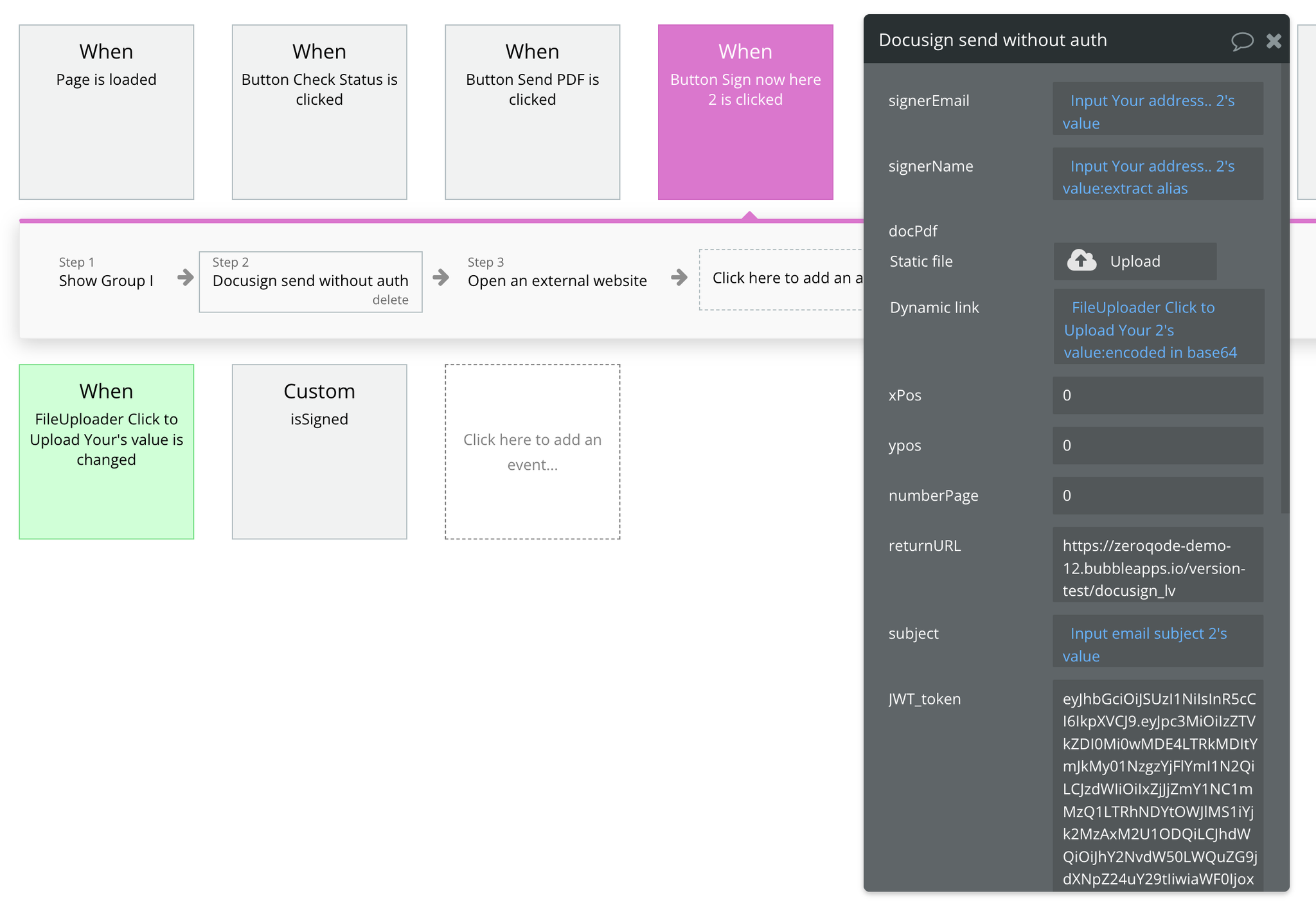This screenshot has height=923, width=1316.
Task: Select Step 2 Docusign send without auth
Action: [x=310, y=281]
